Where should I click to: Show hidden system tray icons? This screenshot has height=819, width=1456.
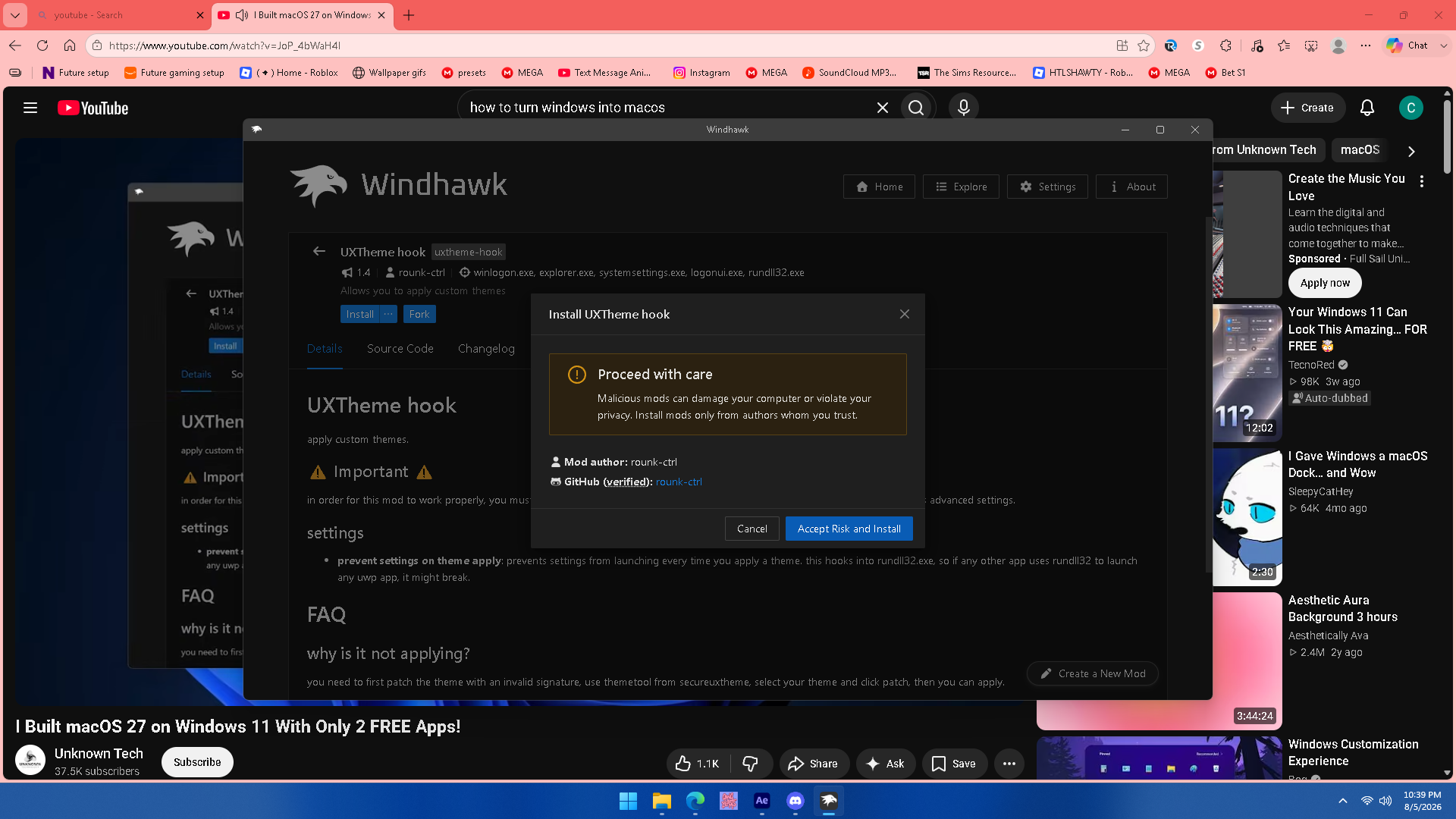pos(1343,801)
